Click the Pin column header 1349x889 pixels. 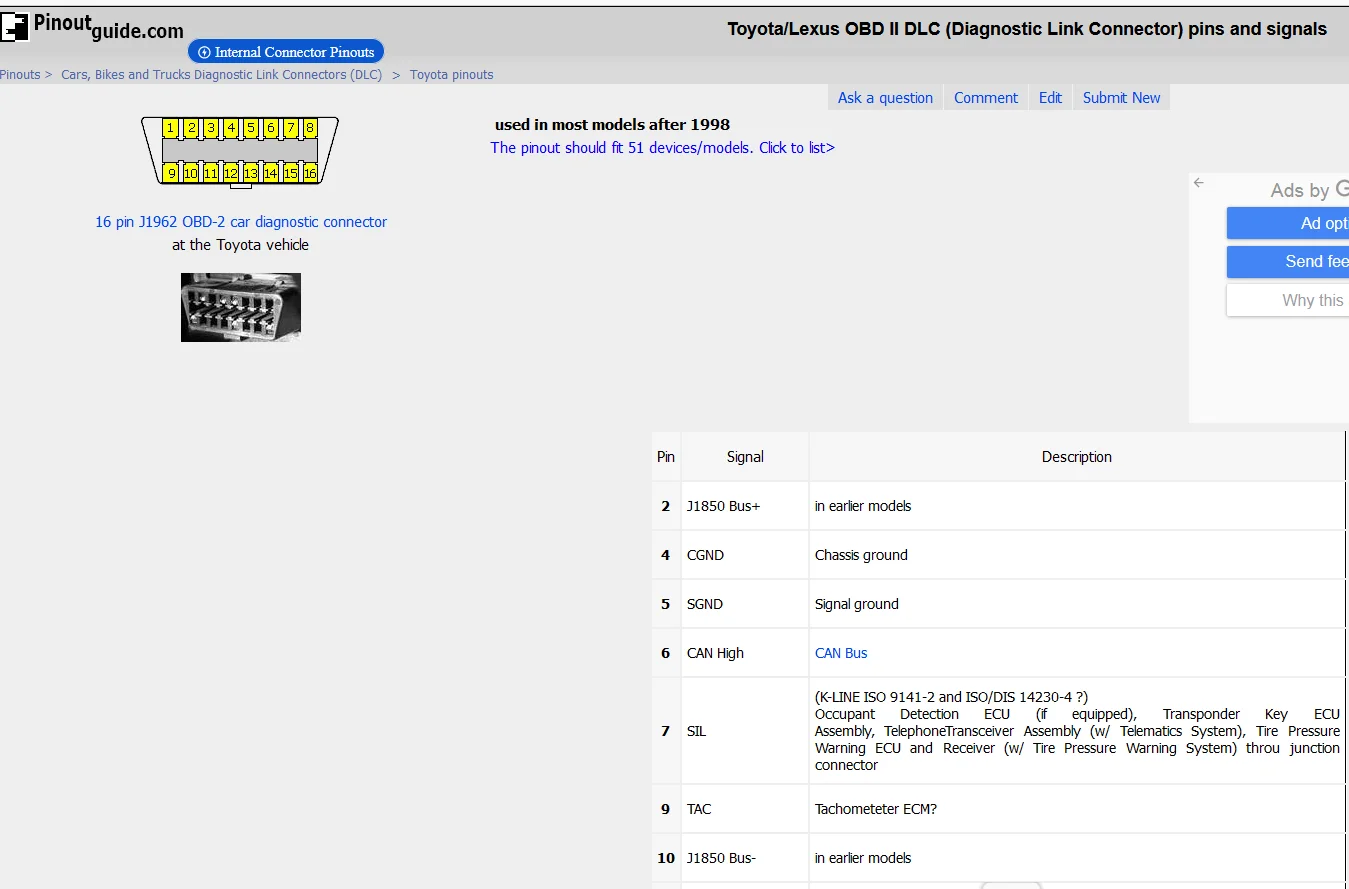[x=666, y=457]
